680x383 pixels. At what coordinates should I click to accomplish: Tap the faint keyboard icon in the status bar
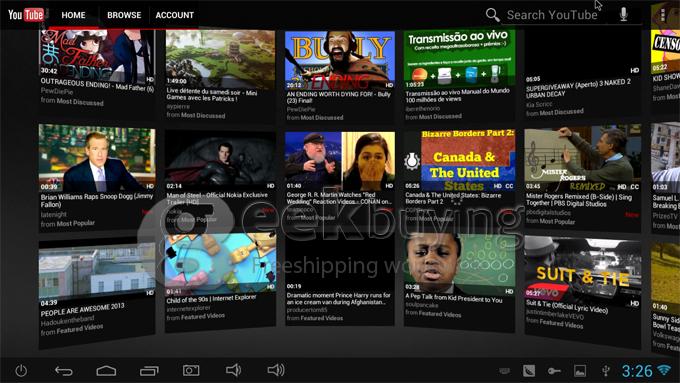point(504,371)
